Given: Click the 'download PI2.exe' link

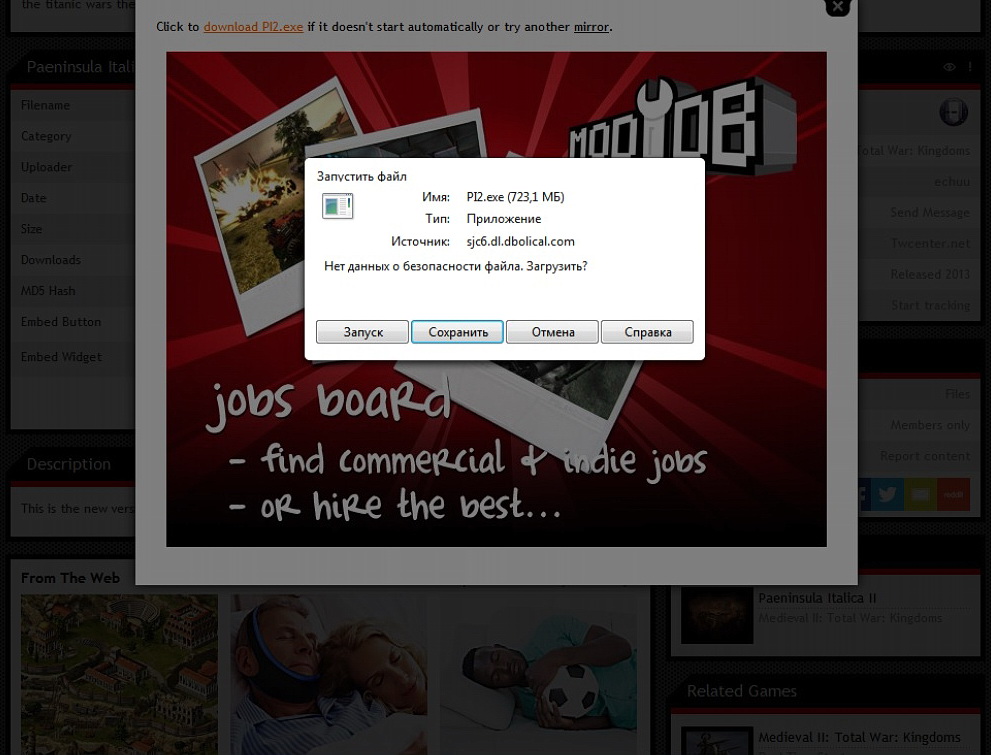Looking at the screenshot, I should pos(253,27).
